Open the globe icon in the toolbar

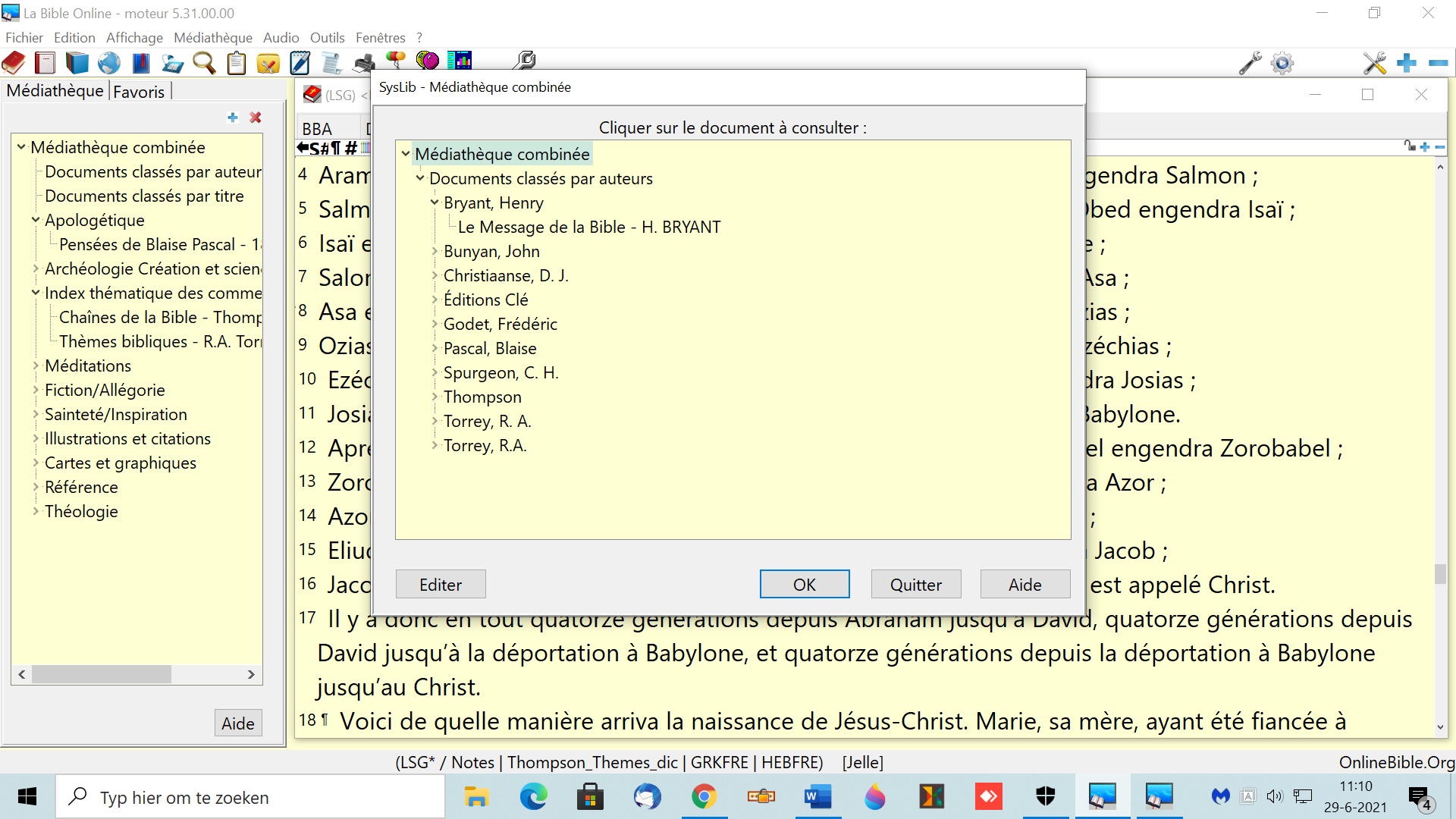point(109,63)
